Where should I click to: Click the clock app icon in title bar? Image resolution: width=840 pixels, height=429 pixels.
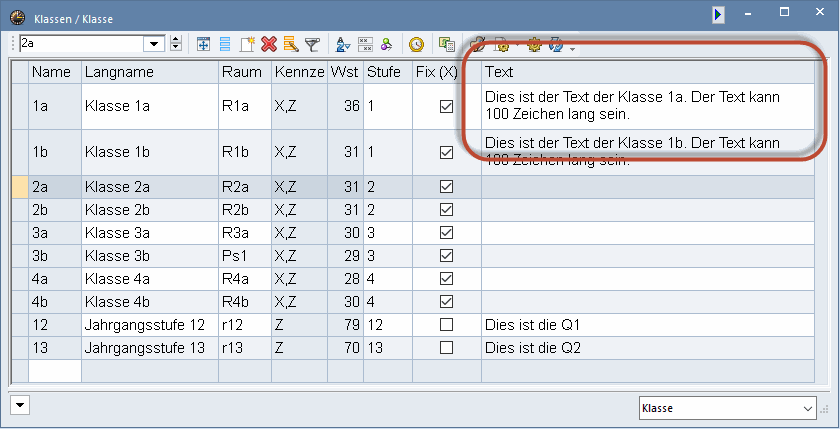(x=18, y=18)
